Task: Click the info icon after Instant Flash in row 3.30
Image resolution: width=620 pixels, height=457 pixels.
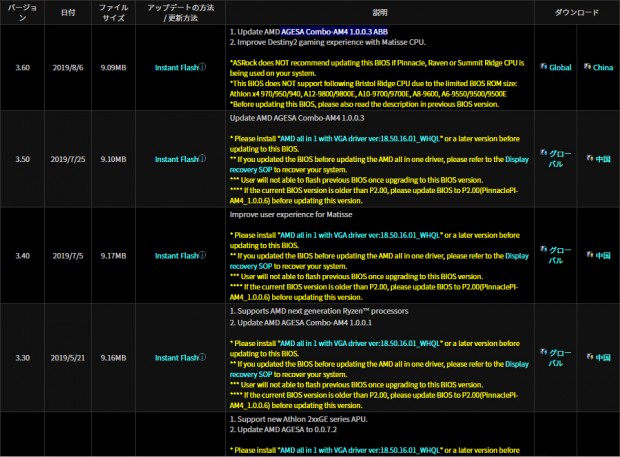Action: pos(202,357)
